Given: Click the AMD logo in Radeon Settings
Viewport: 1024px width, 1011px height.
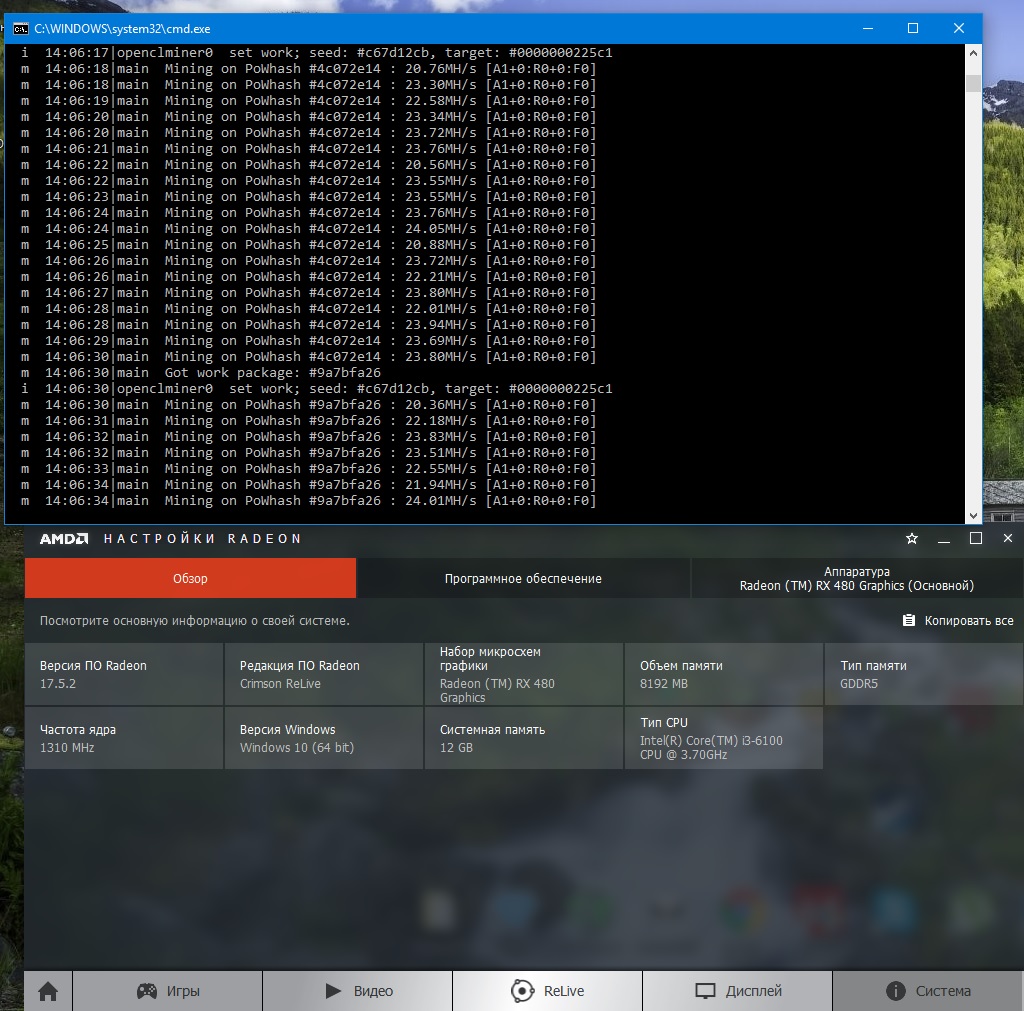Looking at the screenshot, I should pos(64,539).
